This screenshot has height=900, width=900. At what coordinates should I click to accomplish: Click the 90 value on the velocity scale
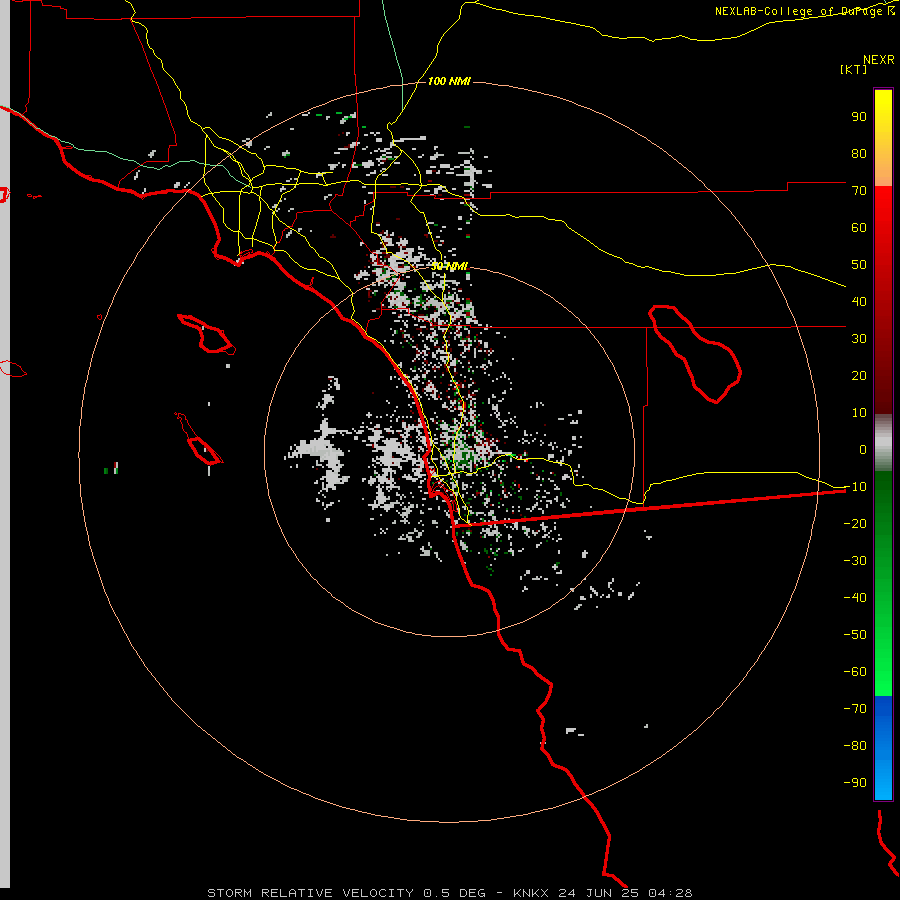(859, 117)
